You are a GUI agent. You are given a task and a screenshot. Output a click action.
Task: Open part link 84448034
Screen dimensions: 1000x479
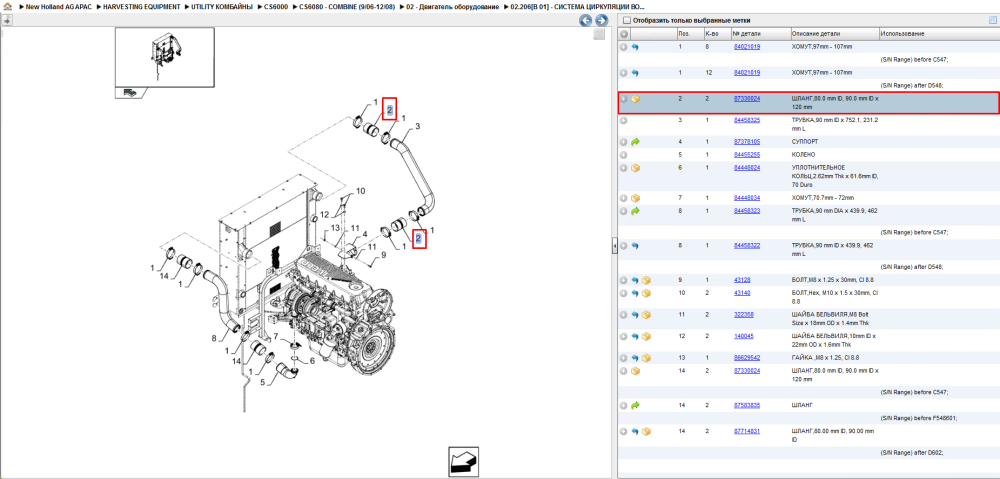[747, 198]
